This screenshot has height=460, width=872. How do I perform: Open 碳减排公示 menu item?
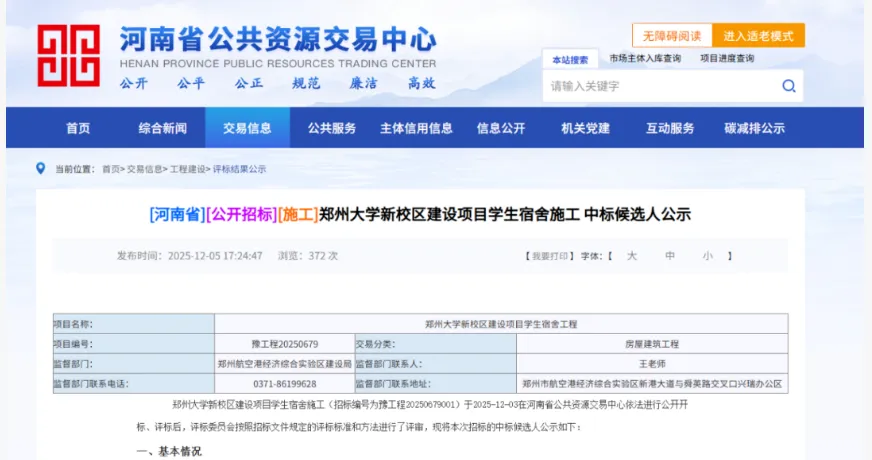pyautogui.click(x=755, y=128)
